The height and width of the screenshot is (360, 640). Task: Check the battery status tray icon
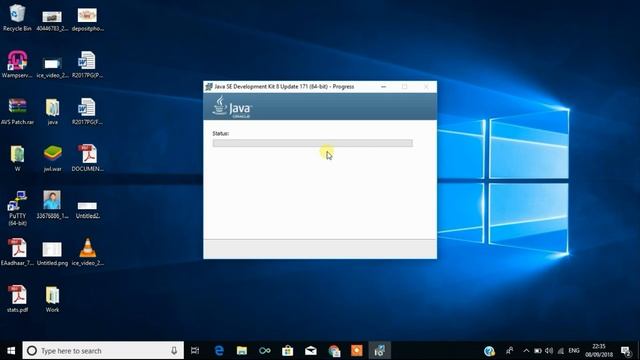pyautogui.click(x=538, y=351)
